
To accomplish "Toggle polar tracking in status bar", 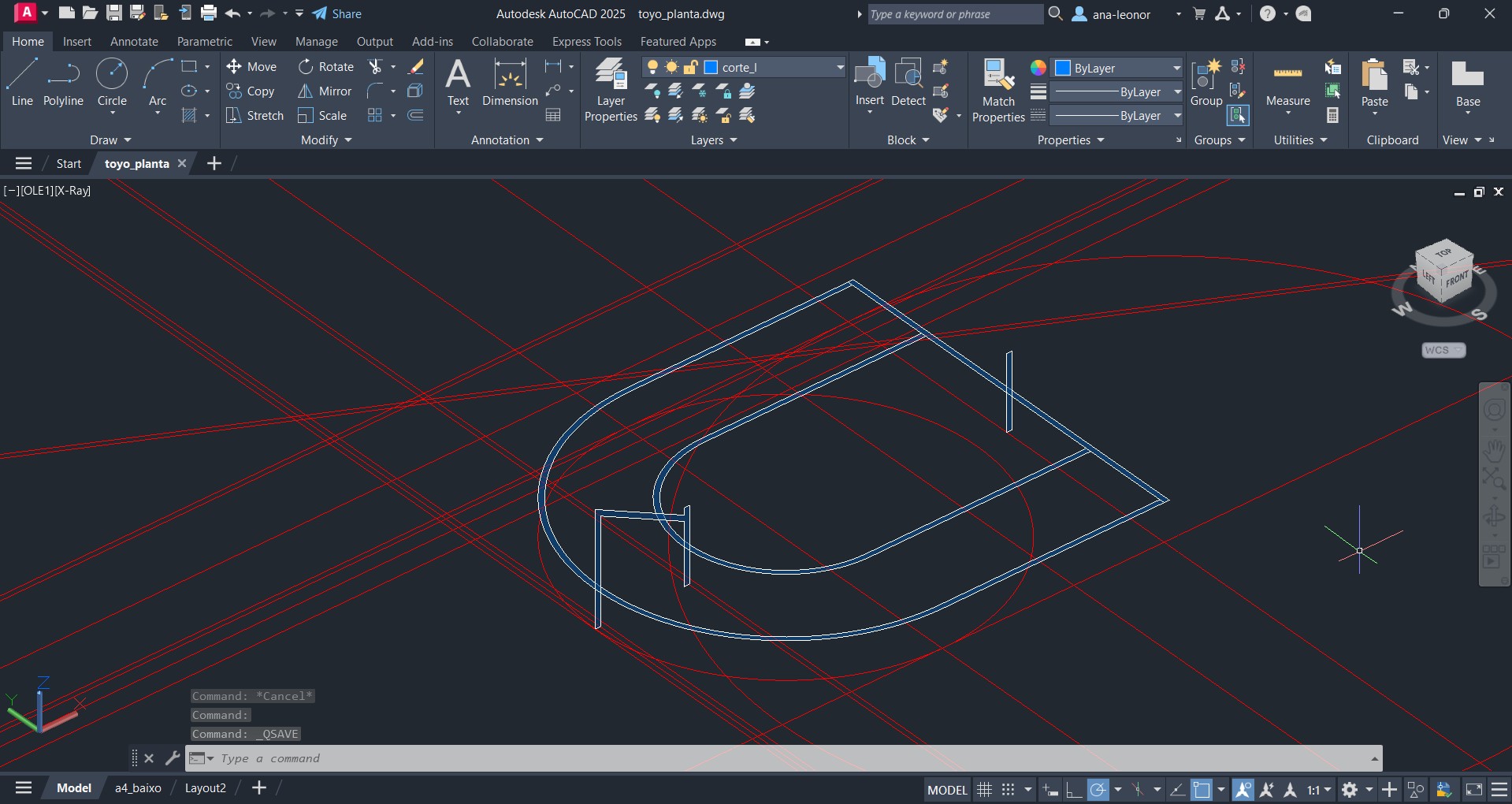I will coord(1098,789).
